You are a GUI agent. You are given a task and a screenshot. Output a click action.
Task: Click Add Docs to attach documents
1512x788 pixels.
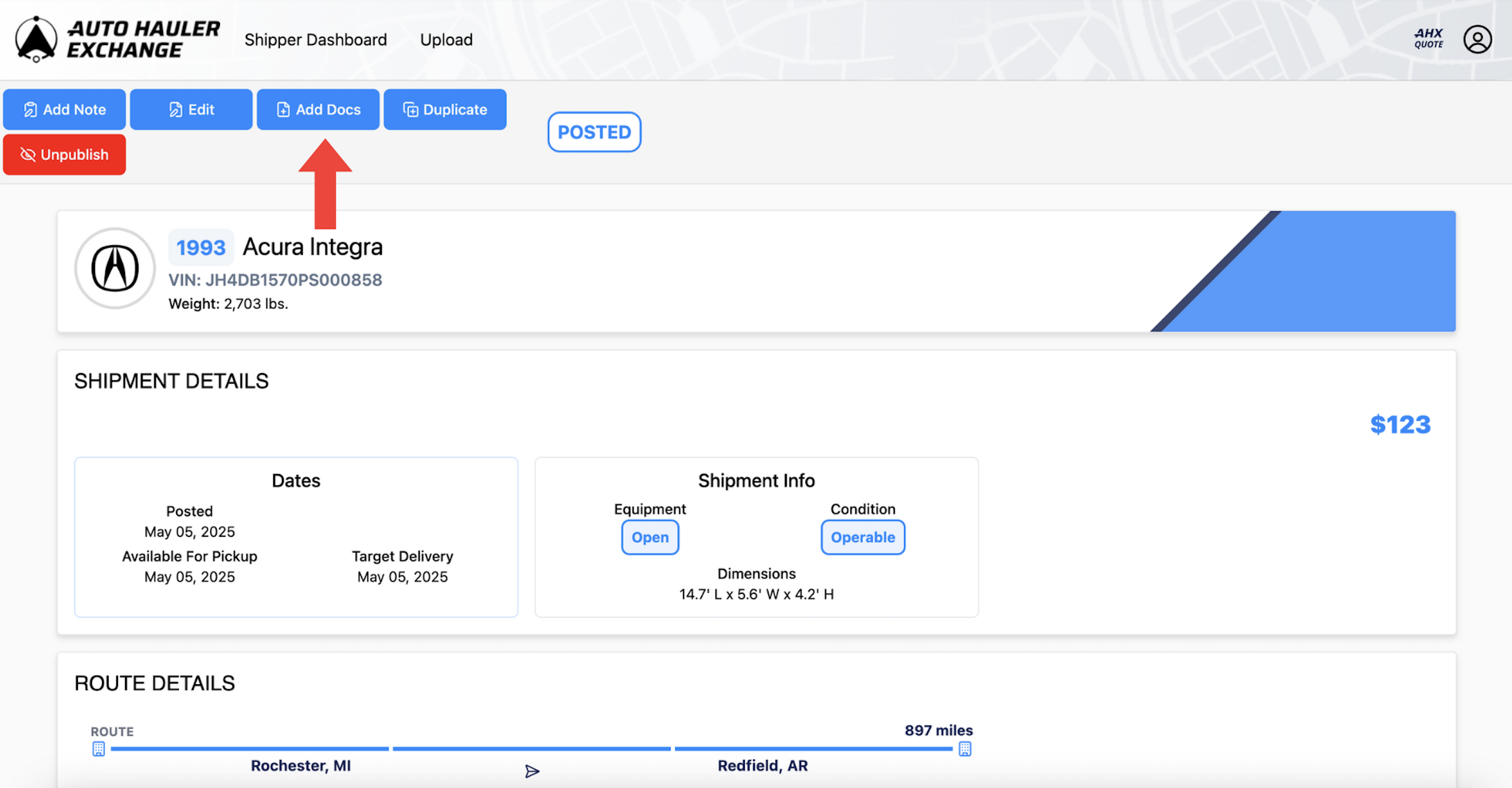pos(318,109)
